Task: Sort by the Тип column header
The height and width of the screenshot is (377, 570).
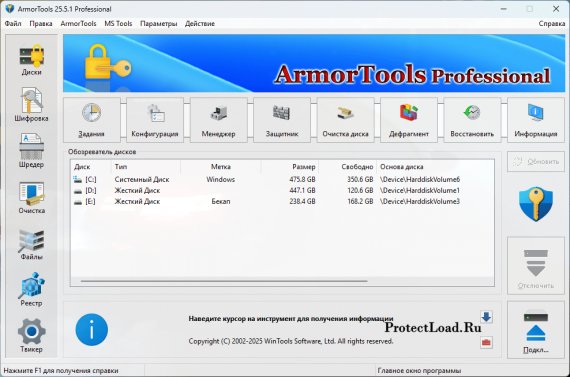Action: click(146, 167)
